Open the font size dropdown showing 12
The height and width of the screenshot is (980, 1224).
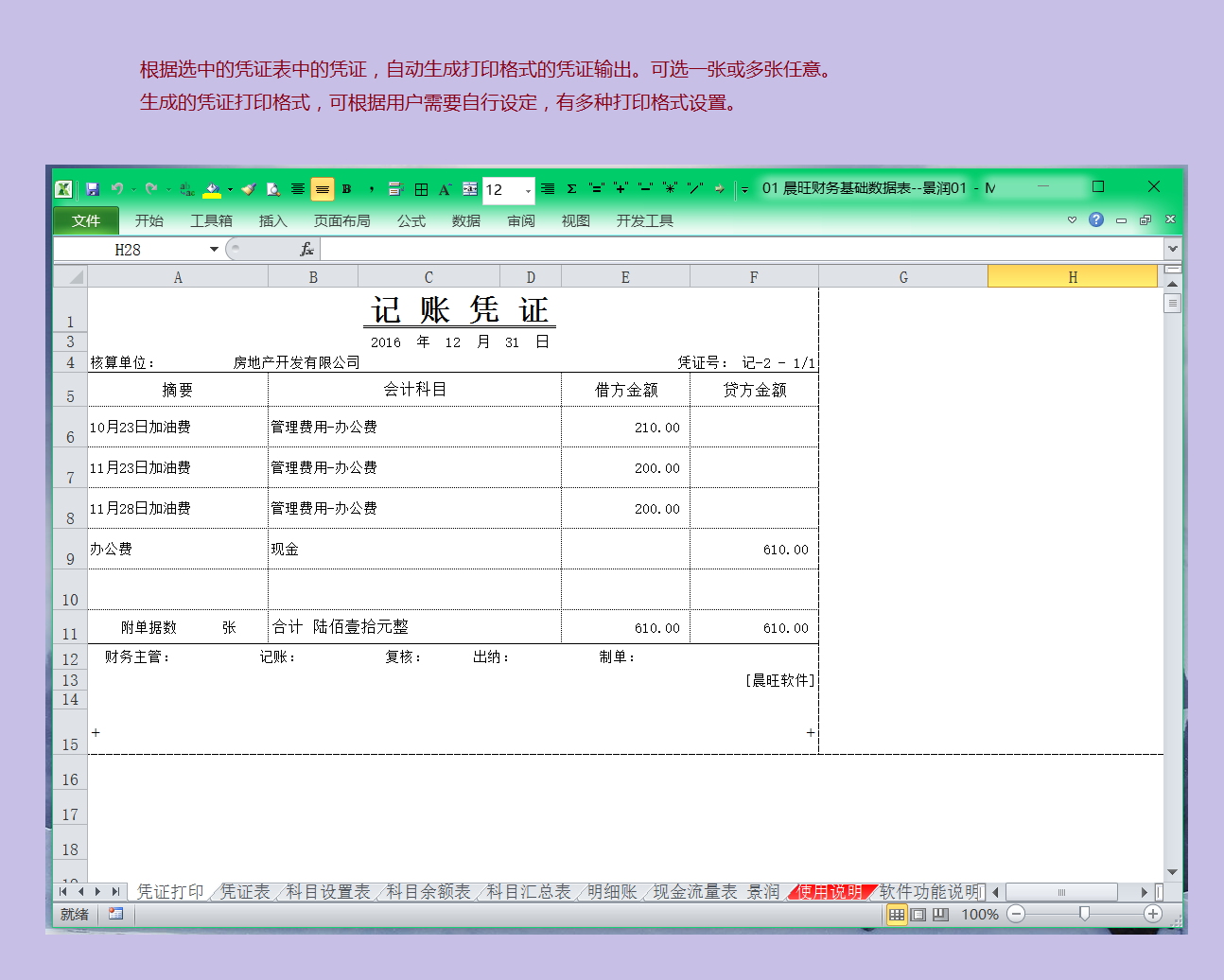click(528, 191)
